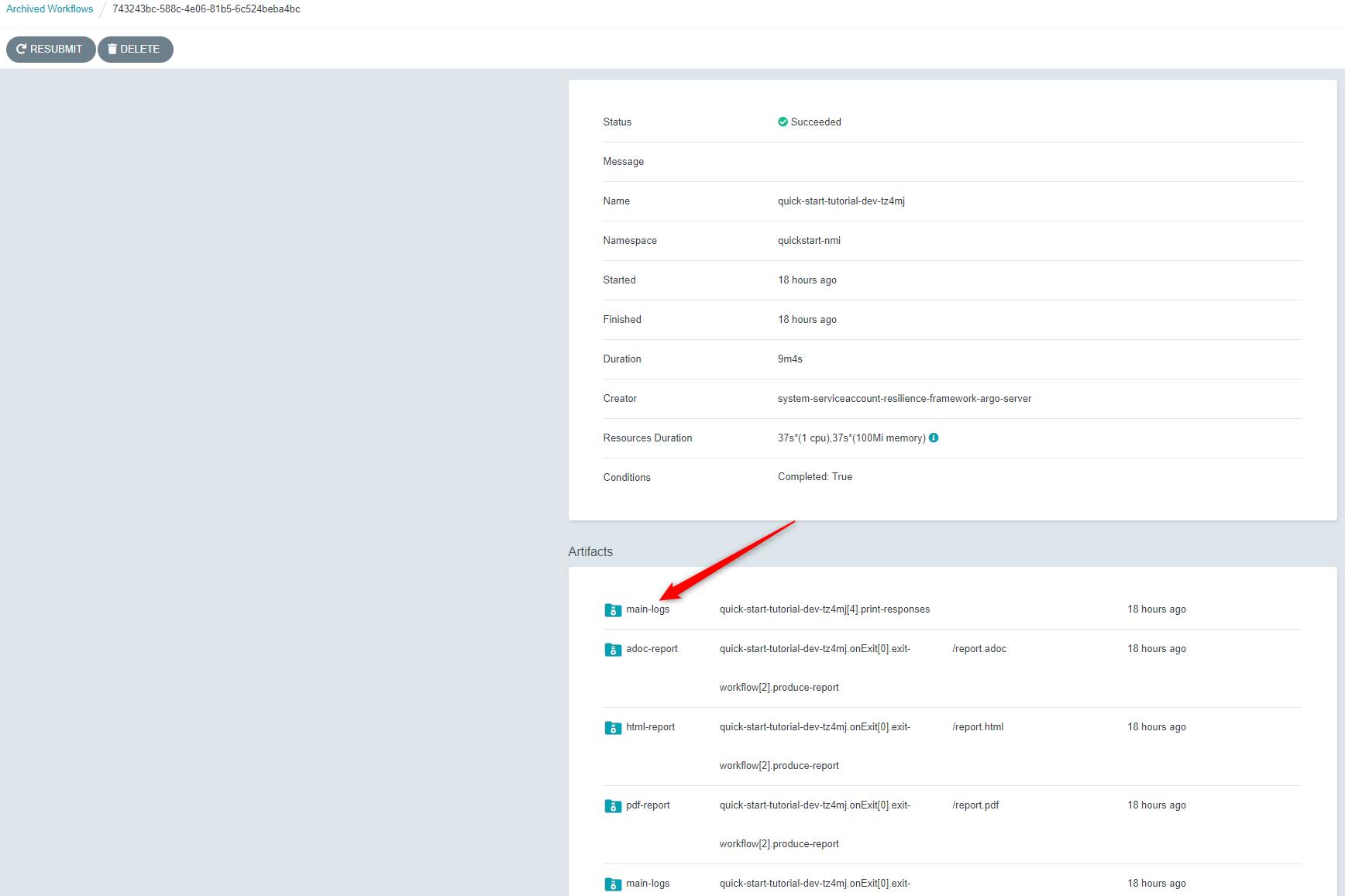Click the bottom main-logs artifact icon for exit-workflow
The height and width of the screenshot is (896, 1345).
[x=613, y=884]
